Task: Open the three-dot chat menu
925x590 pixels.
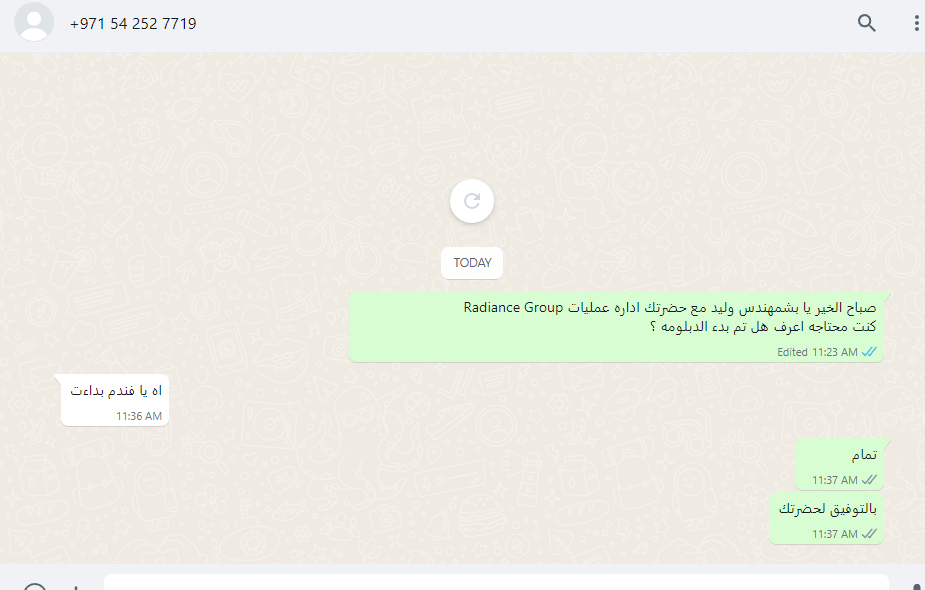Action: 916,23
